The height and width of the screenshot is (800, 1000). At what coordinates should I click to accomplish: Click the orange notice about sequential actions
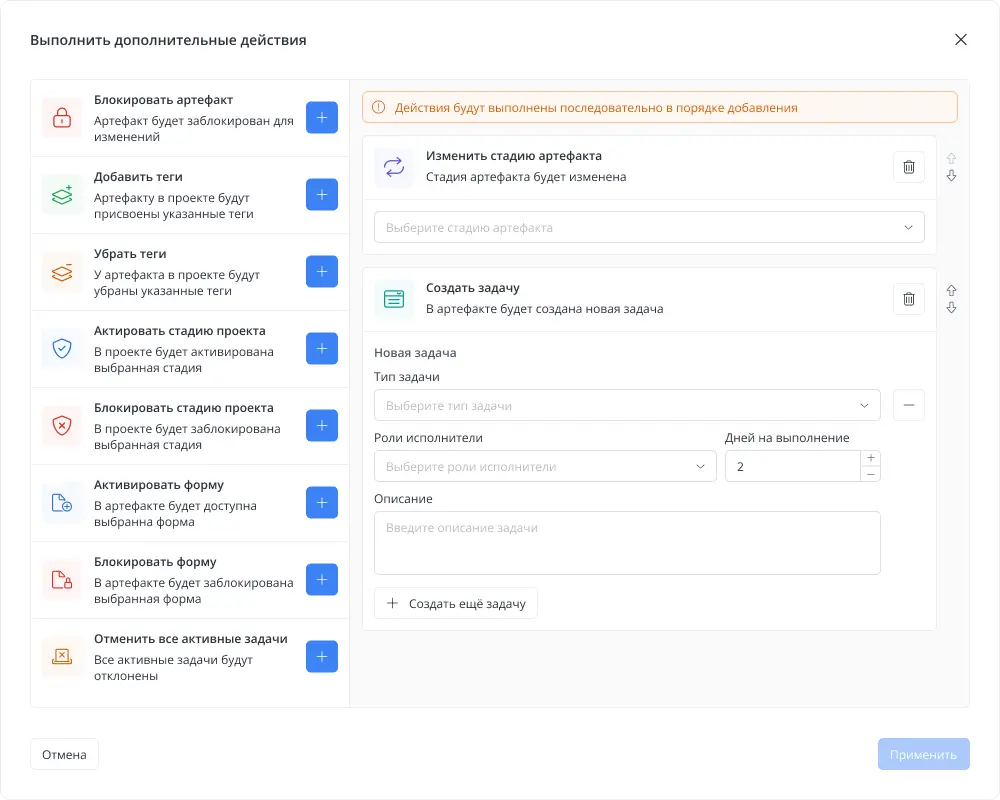coord(660,107)
